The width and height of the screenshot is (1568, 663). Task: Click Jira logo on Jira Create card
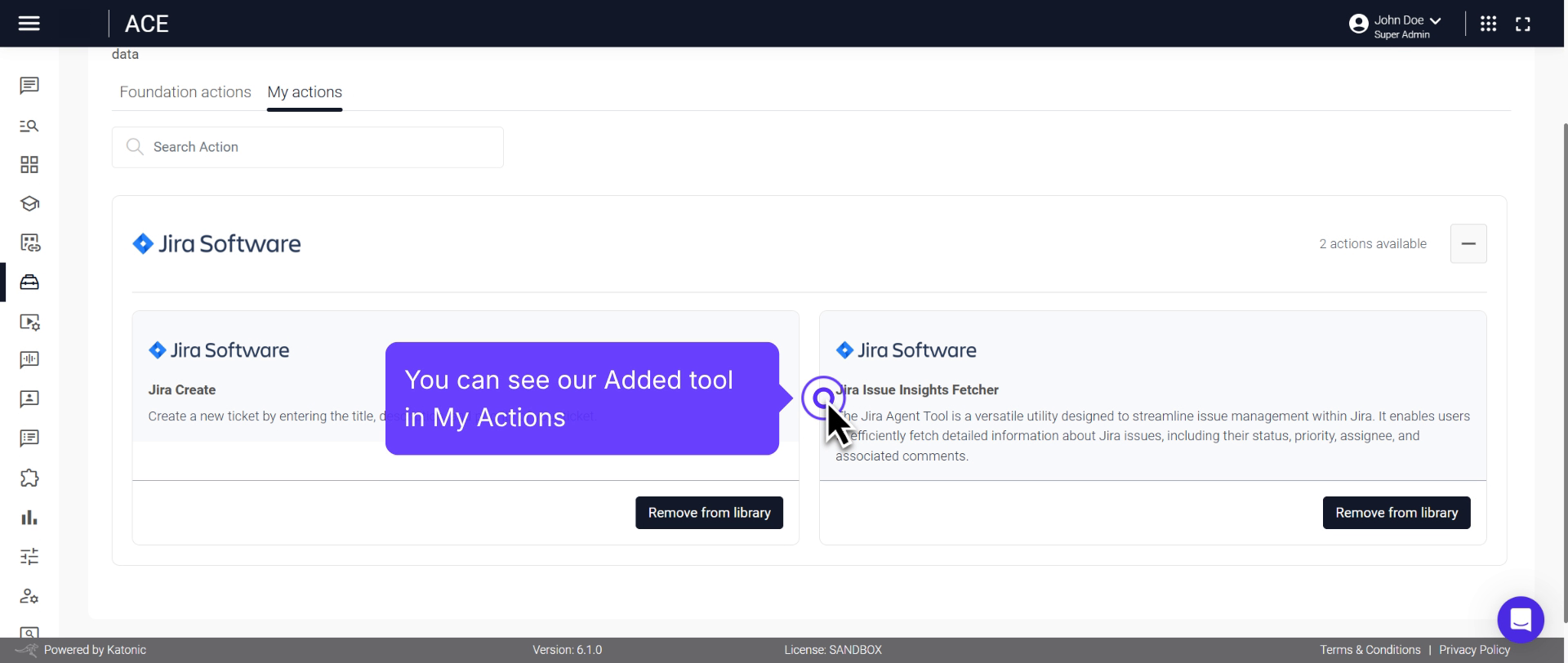coord(219,350)
